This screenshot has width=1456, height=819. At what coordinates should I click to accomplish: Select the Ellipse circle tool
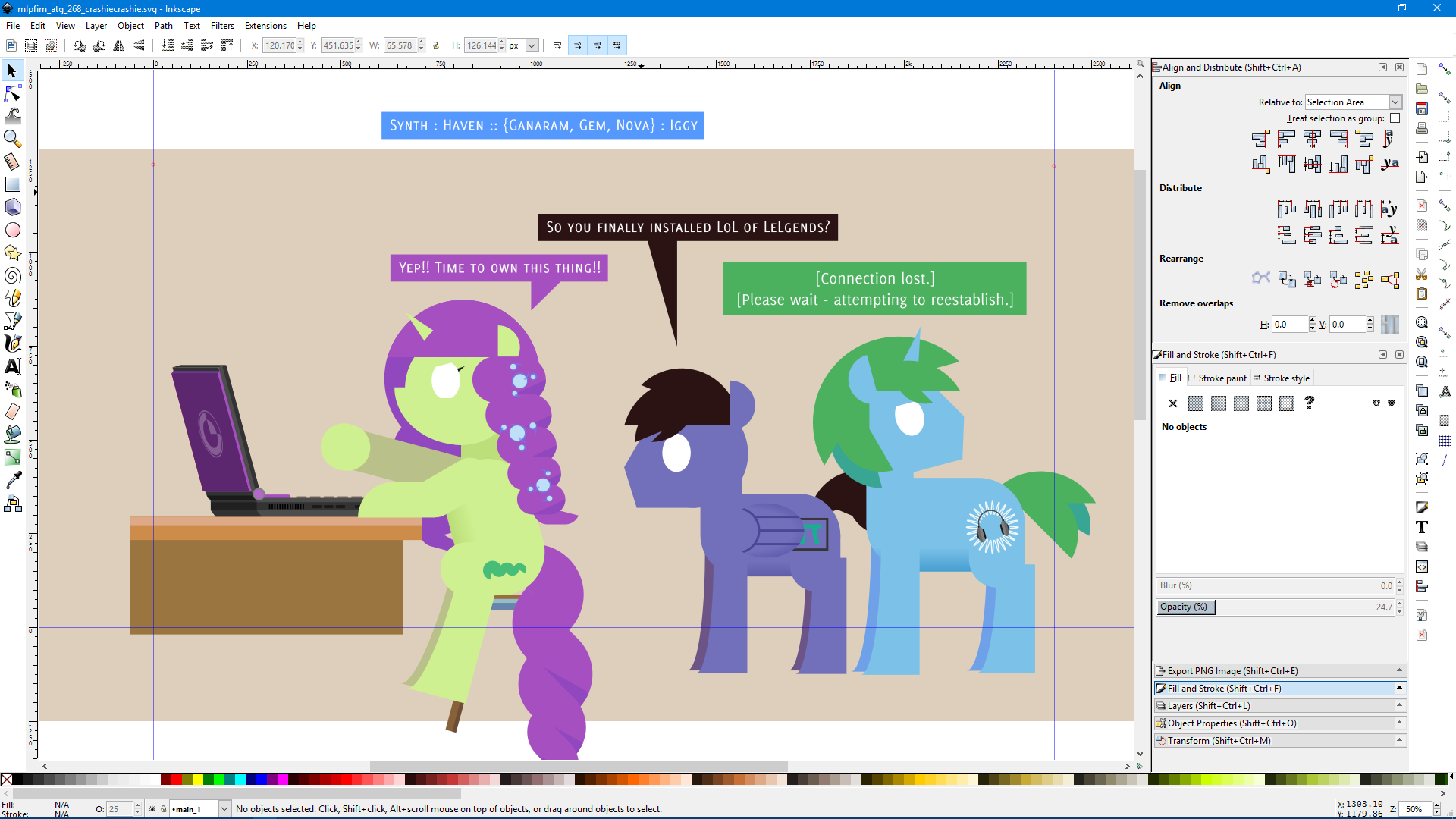pyautogui.click(x=12, y=230)
